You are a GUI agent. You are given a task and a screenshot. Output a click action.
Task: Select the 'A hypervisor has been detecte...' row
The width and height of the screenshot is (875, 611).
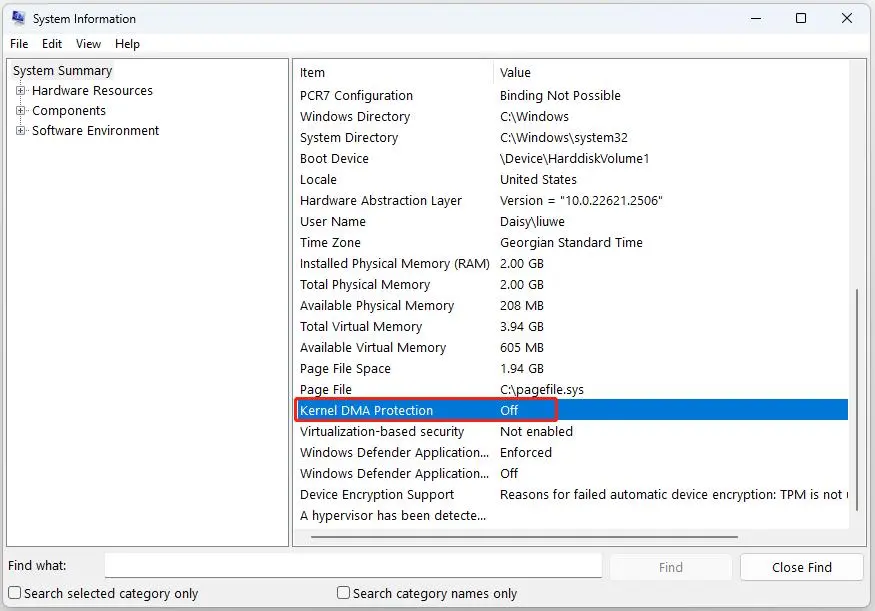pyautogui.click(x=571, y=516)
